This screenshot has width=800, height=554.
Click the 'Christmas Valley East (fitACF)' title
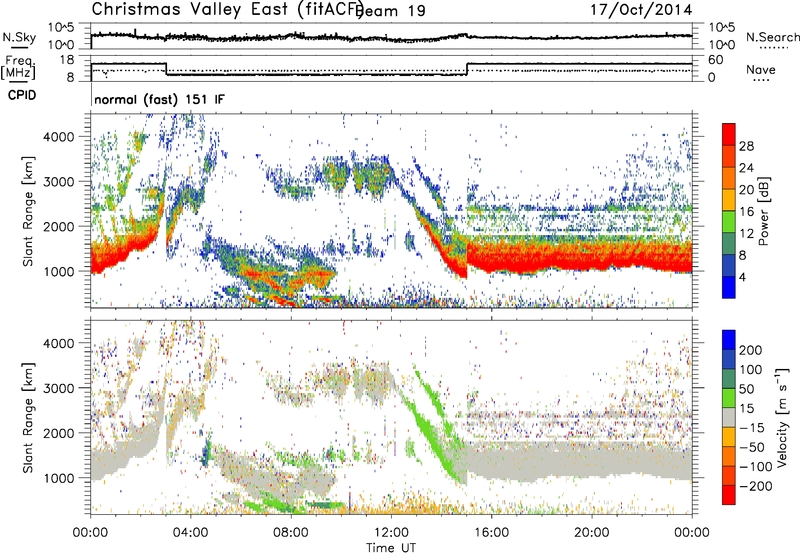click(227, 9)
